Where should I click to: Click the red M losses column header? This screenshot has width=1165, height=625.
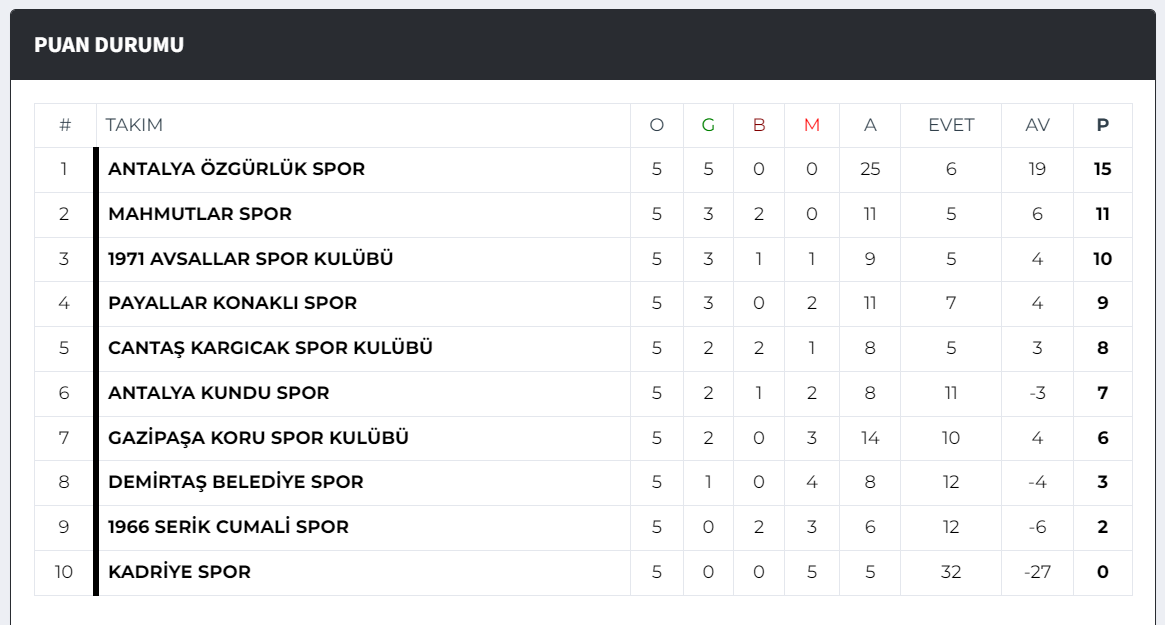pos(811,125)
